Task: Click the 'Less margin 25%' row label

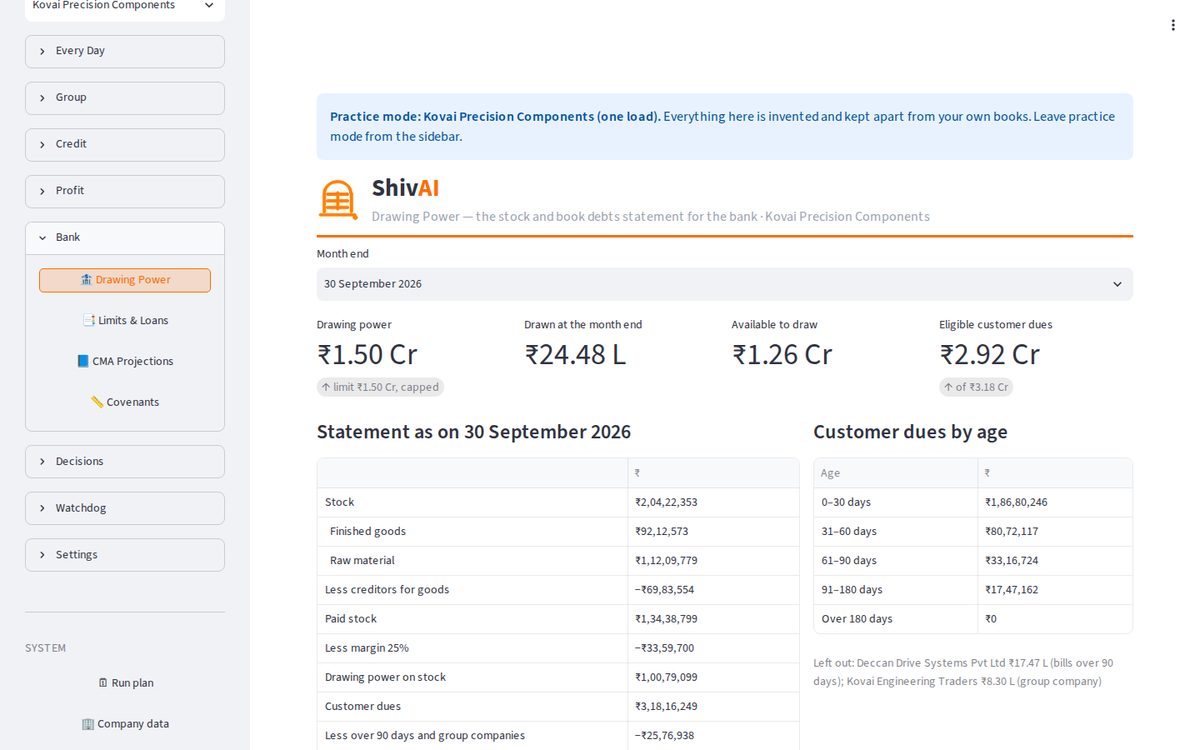Action: [367, 648]
